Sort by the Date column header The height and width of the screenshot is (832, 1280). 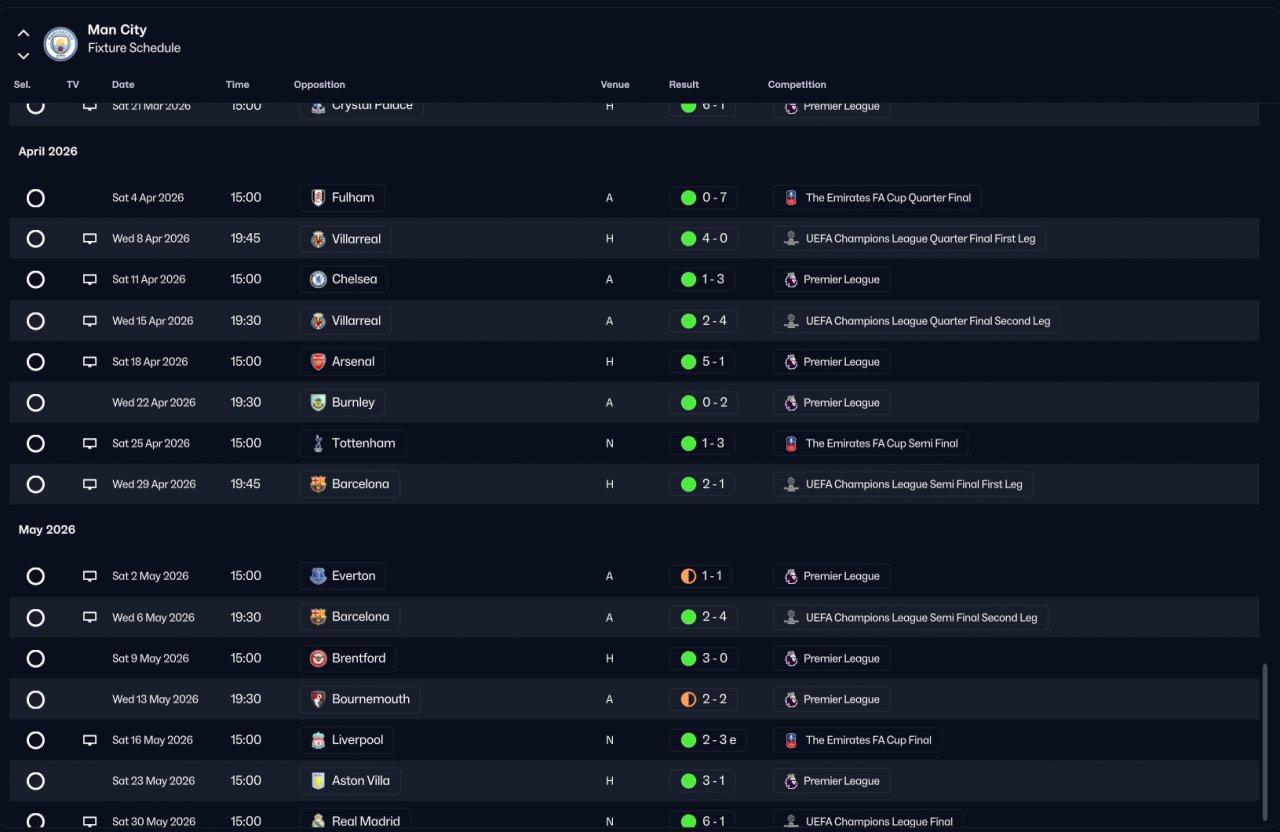coord(123,85)
